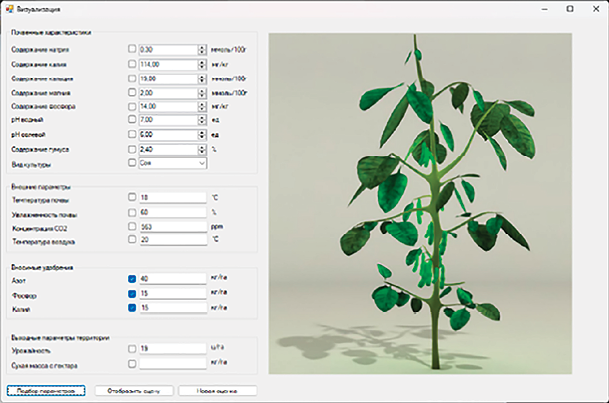This screenshot has width=609, height=403.
Task: Increase Содержание калия with spinner up arrow
Action: pos(202,60)
